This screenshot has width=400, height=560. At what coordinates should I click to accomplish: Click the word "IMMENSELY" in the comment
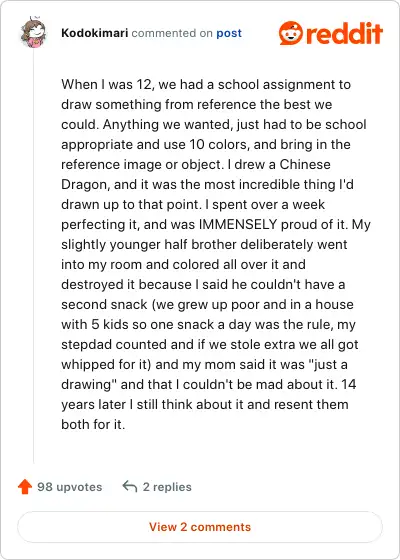(238, 224)
